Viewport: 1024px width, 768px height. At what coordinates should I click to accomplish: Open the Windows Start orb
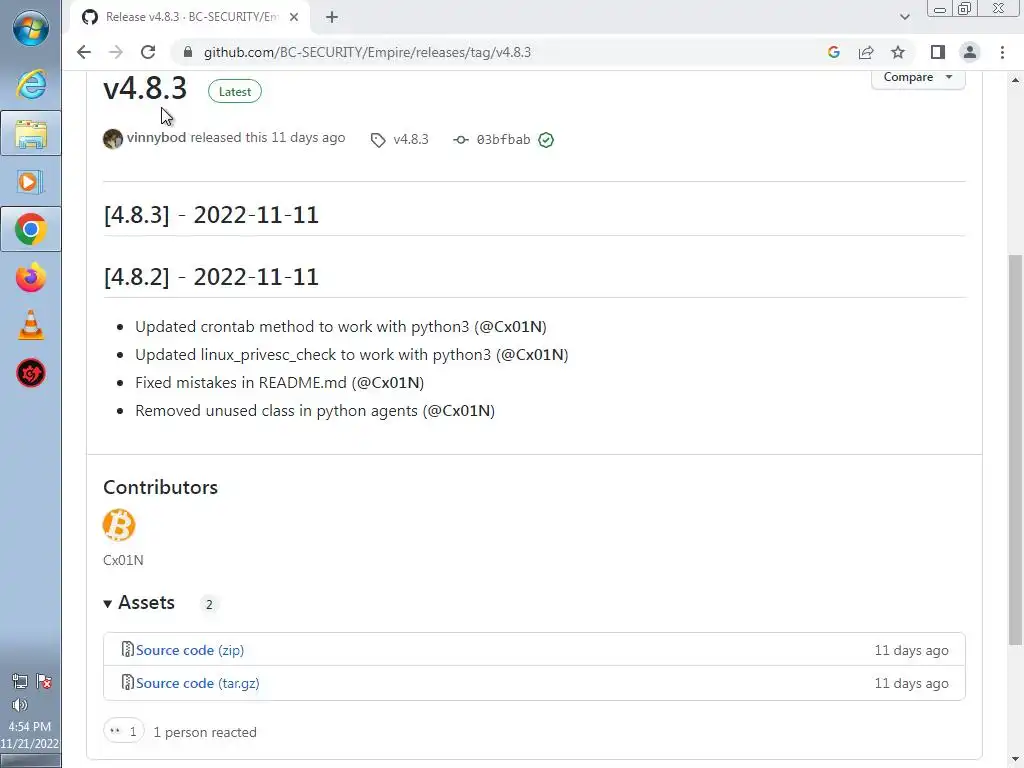click(31, 29)
